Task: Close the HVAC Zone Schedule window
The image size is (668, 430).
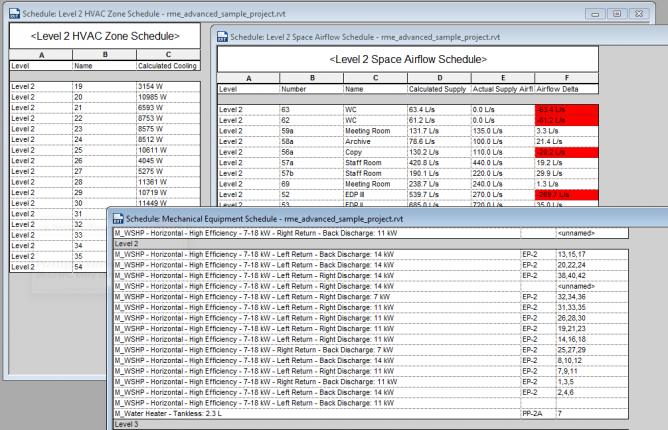Action: point(639,14)
